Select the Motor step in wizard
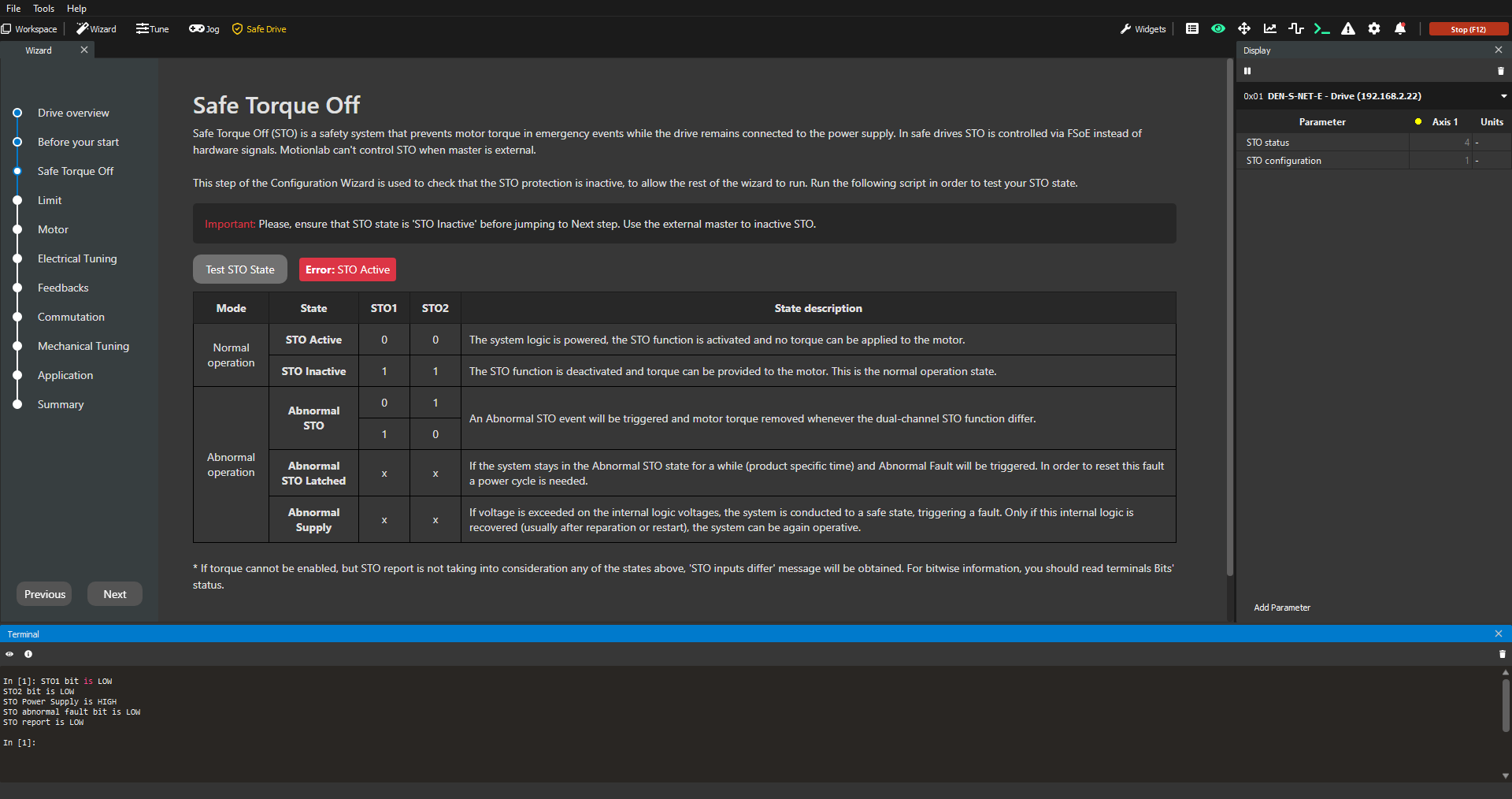1512x799 pixels. coord(53,229)
